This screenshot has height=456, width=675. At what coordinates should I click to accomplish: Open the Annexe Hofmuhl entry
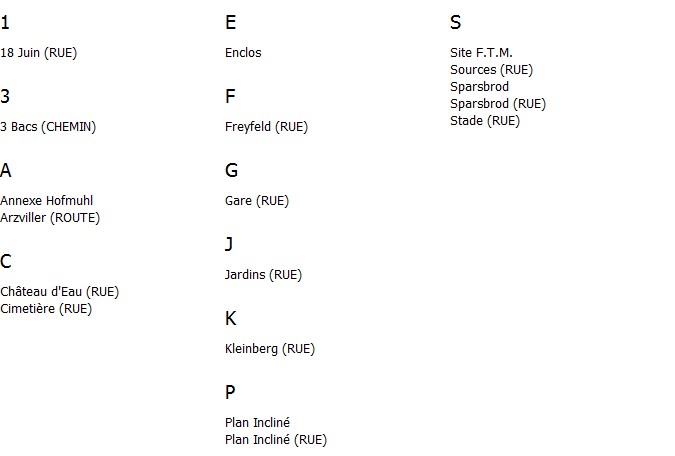tap(46, 201)
